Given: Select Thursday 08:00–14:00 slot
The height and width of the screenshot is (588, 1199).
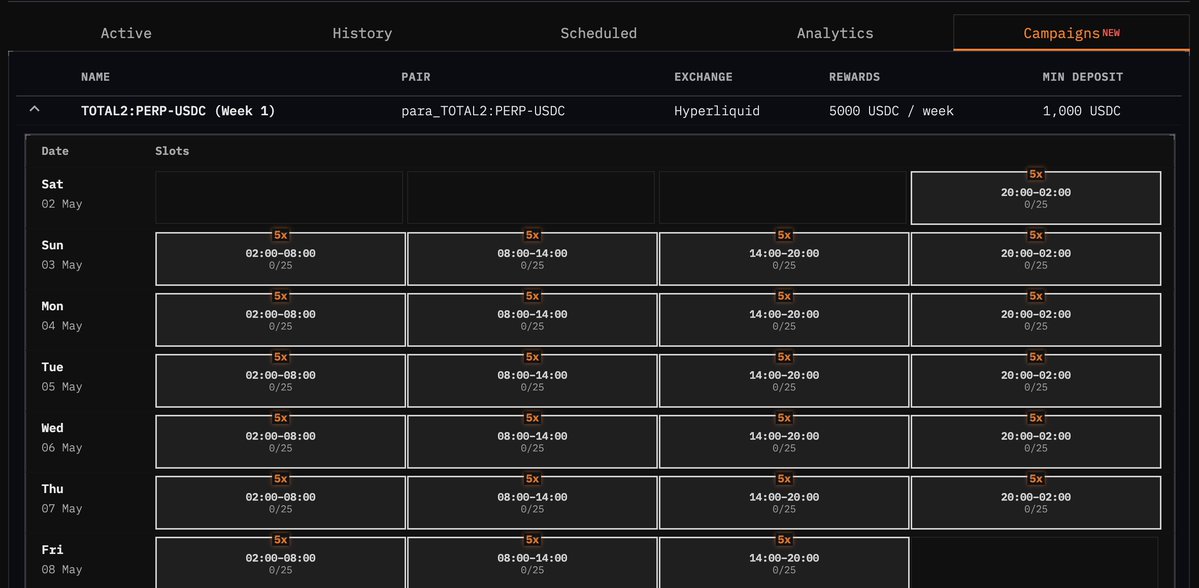Looking at the screenshot, I should pos(532,502).
